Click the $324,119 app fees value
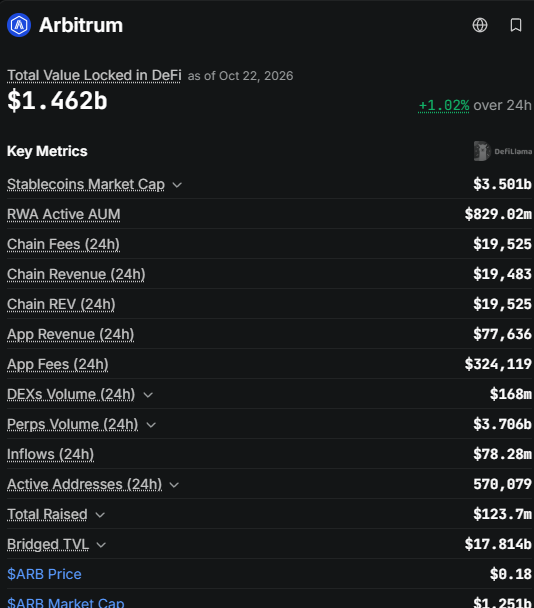The image size is (534, 608). coord(498,364)
